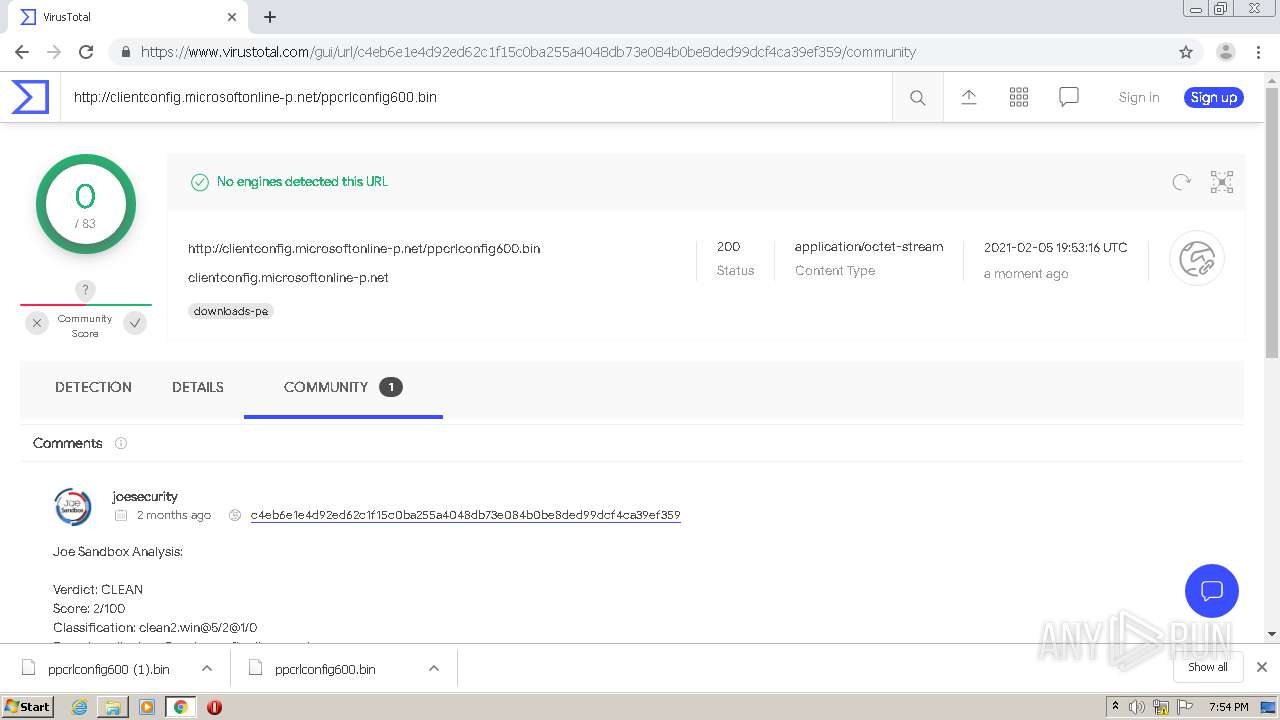Open the file explorer taskbar icon
Viewport: 1280px width, 720px height.
click(113, 707)
